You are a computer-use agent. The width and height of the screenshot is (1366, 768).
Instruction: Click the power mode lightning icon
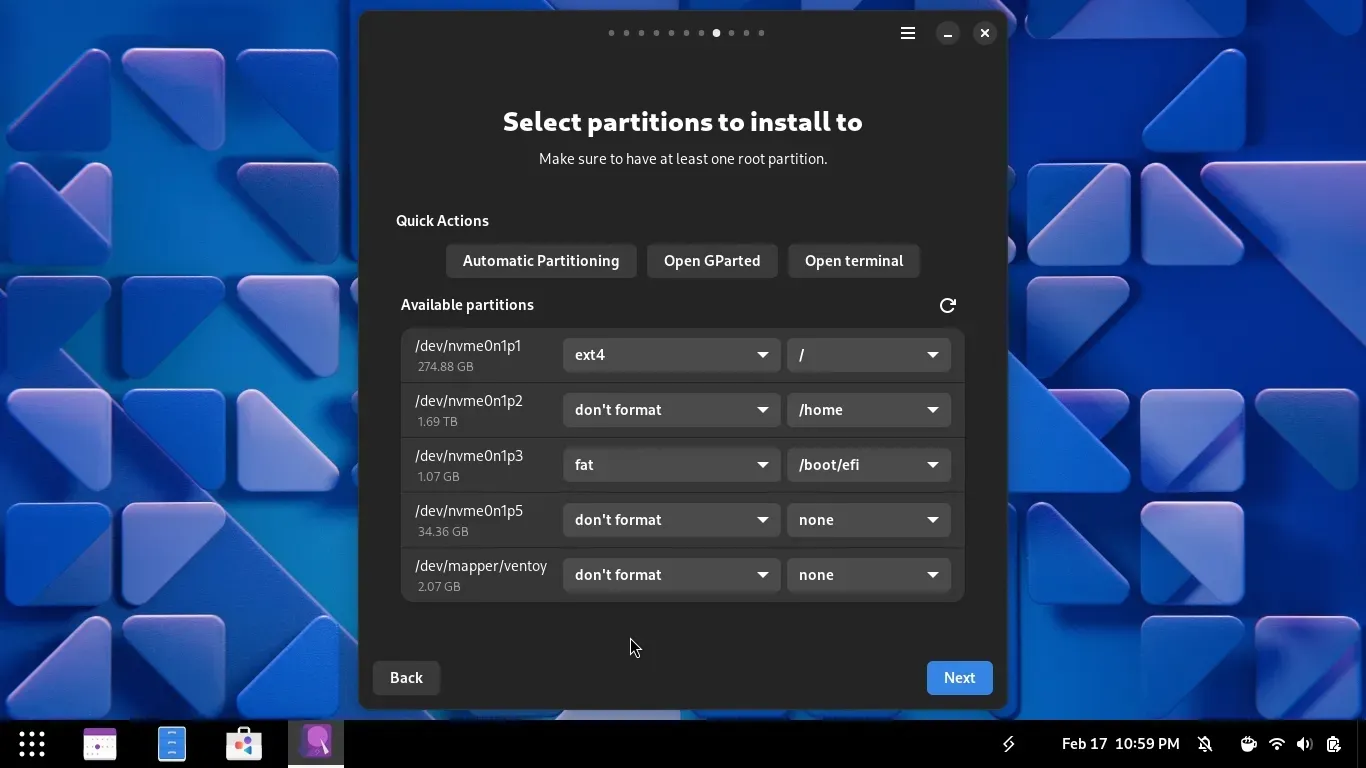tap(1009, 744)
